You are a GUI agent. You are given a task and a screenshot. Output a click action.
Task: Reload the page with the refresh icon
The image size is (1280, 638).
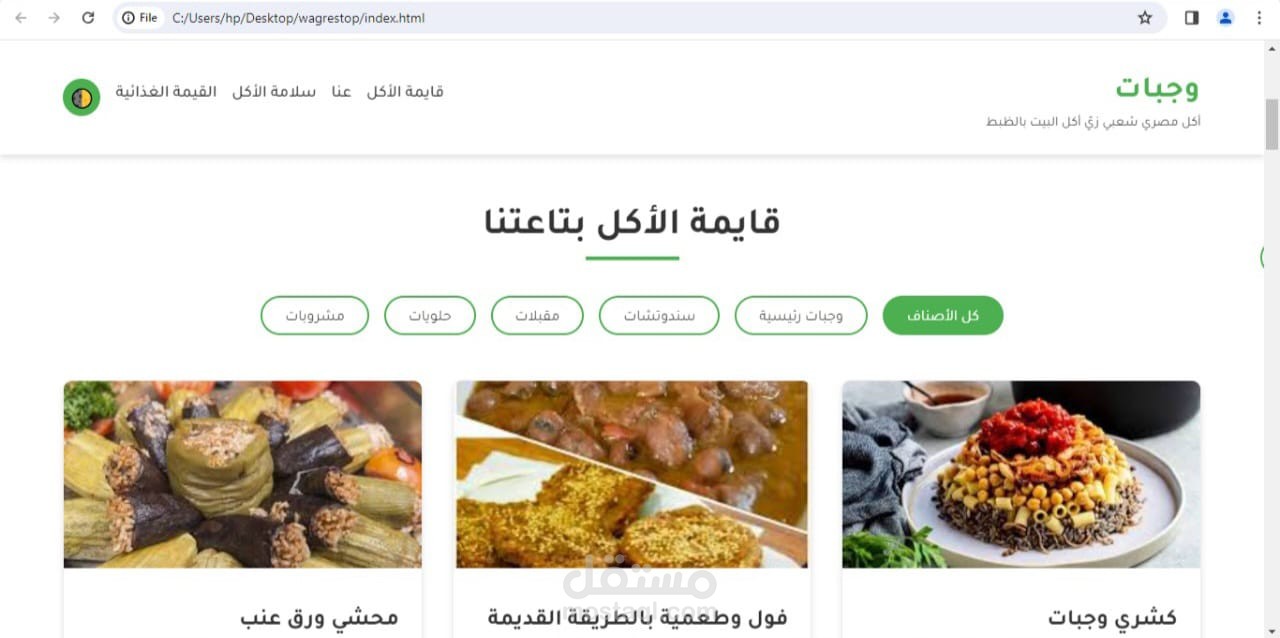88,18
